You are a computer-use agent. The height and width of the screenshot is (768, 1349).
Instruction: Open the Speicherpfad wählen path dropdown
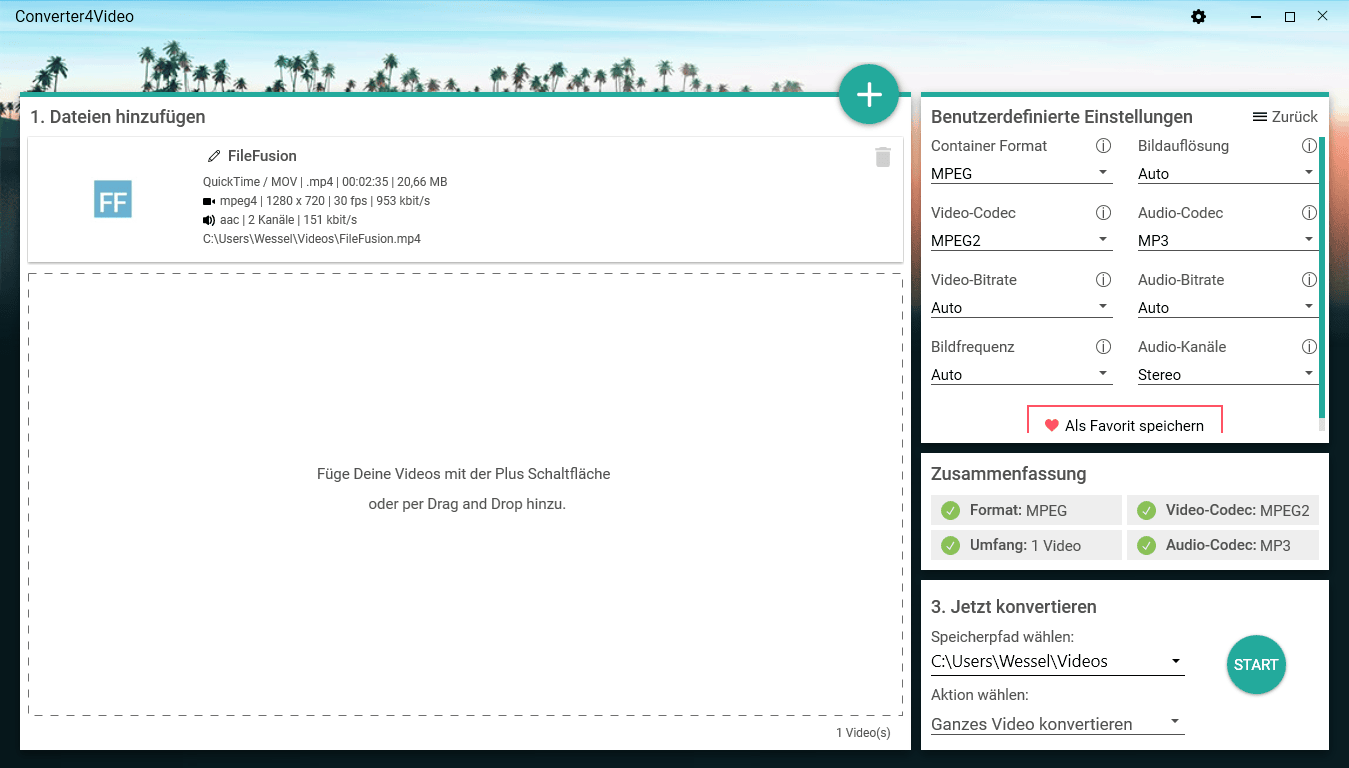pos(1056,662)
